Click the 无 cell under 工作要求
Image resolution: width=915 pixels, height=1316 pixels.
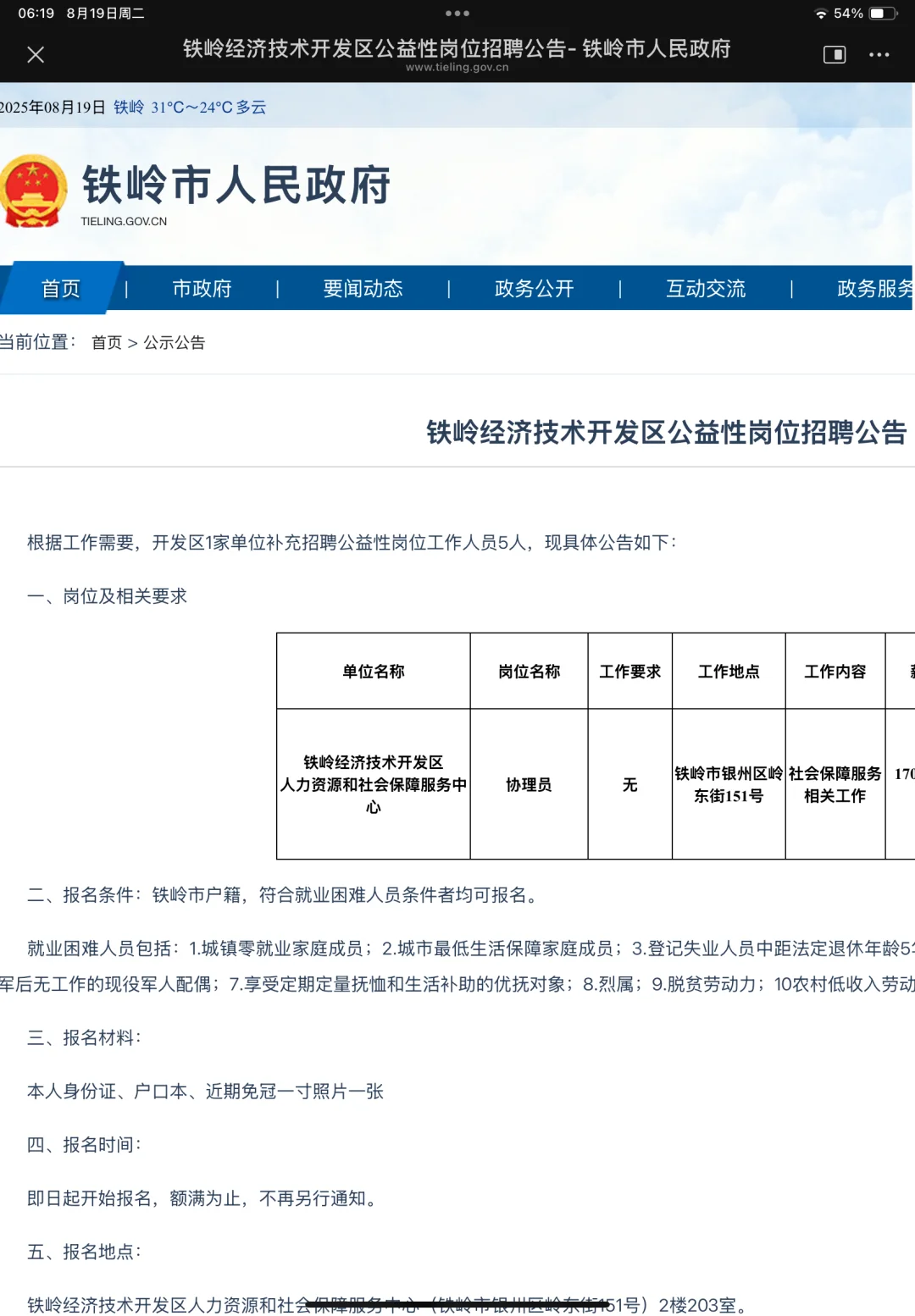(x=630, y=785)
